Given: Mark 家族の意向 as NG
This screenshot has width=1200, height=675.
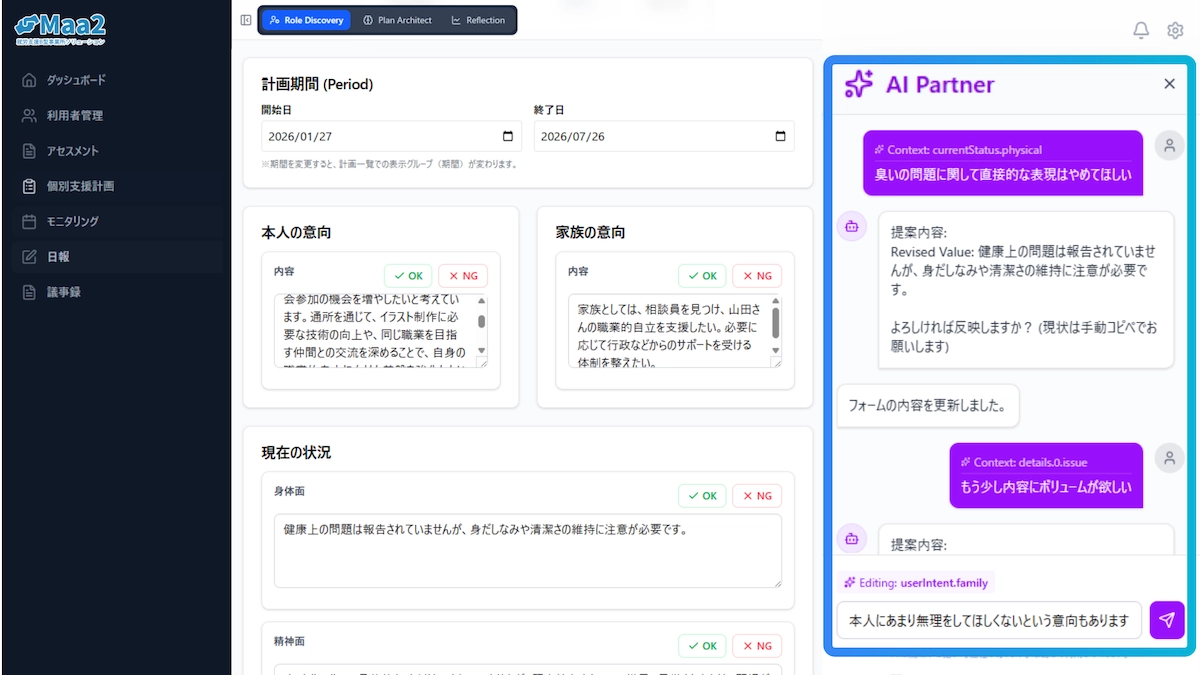Looking at the screenshot, I should pos(756,275).
